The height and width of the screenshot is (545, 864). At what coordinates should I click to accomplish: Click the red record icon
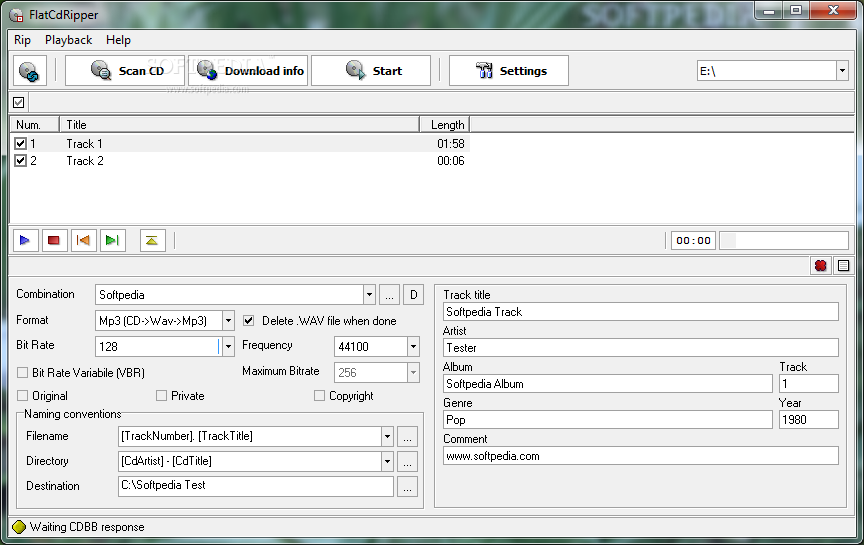point(820,266)
